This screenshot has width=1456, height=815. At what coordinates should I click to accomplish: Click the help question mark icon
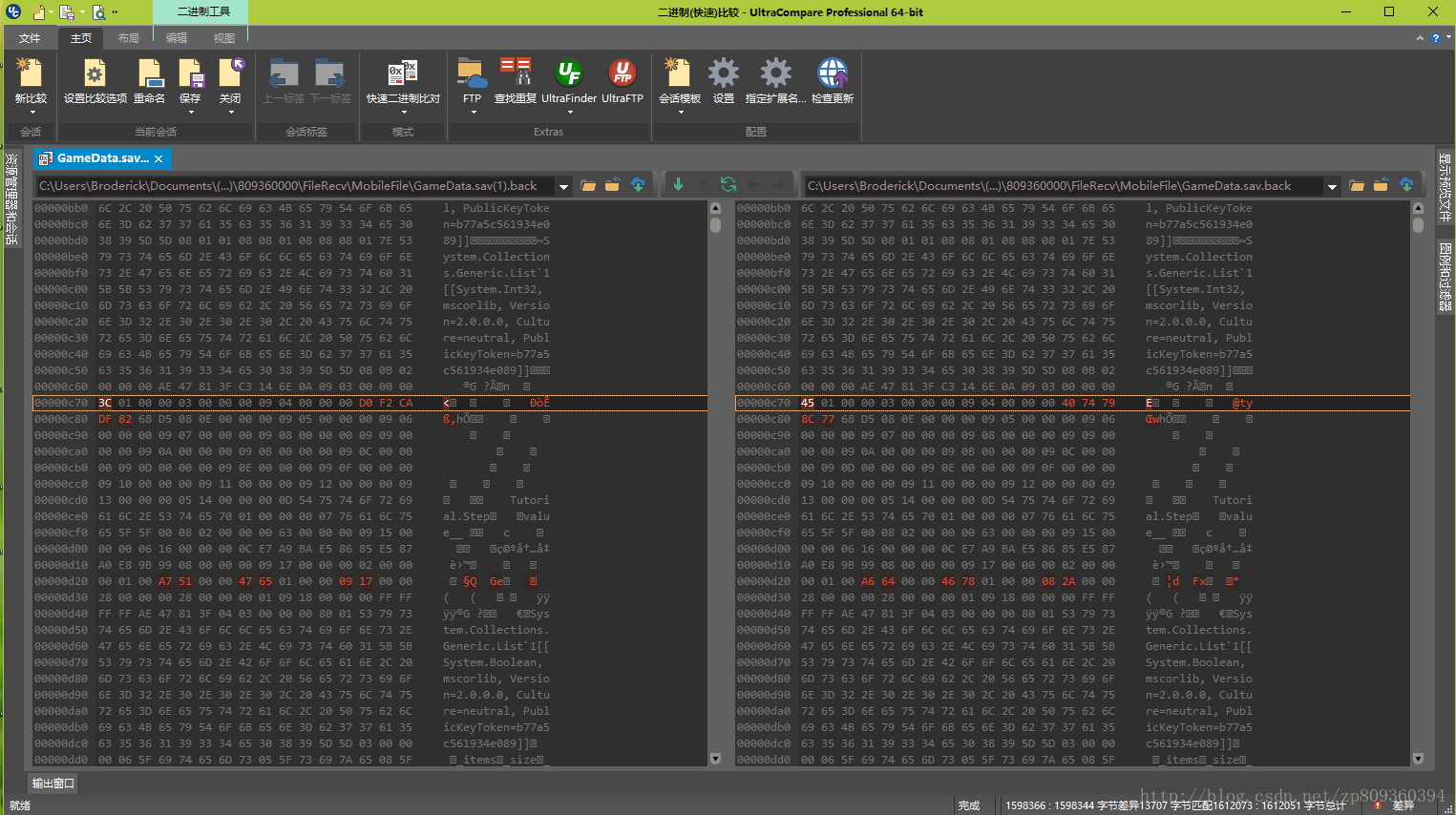(1435, 38)
